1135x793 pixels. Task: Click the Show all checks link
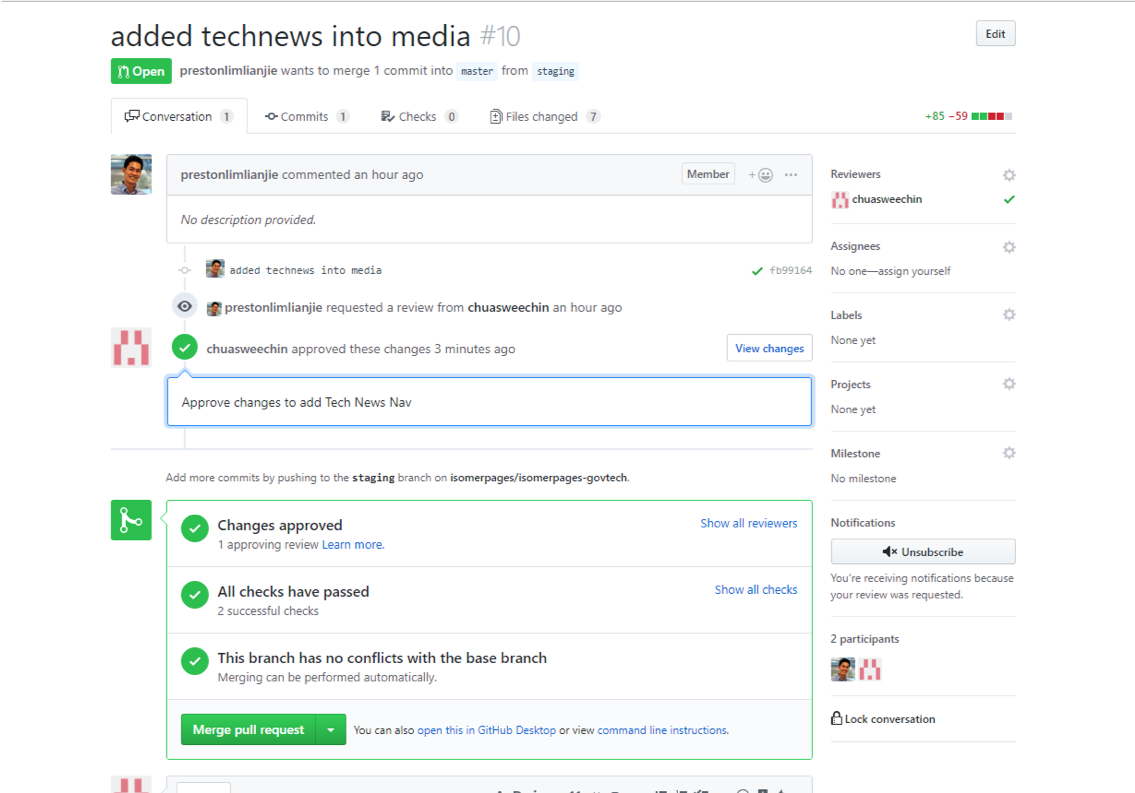point(756,590)
